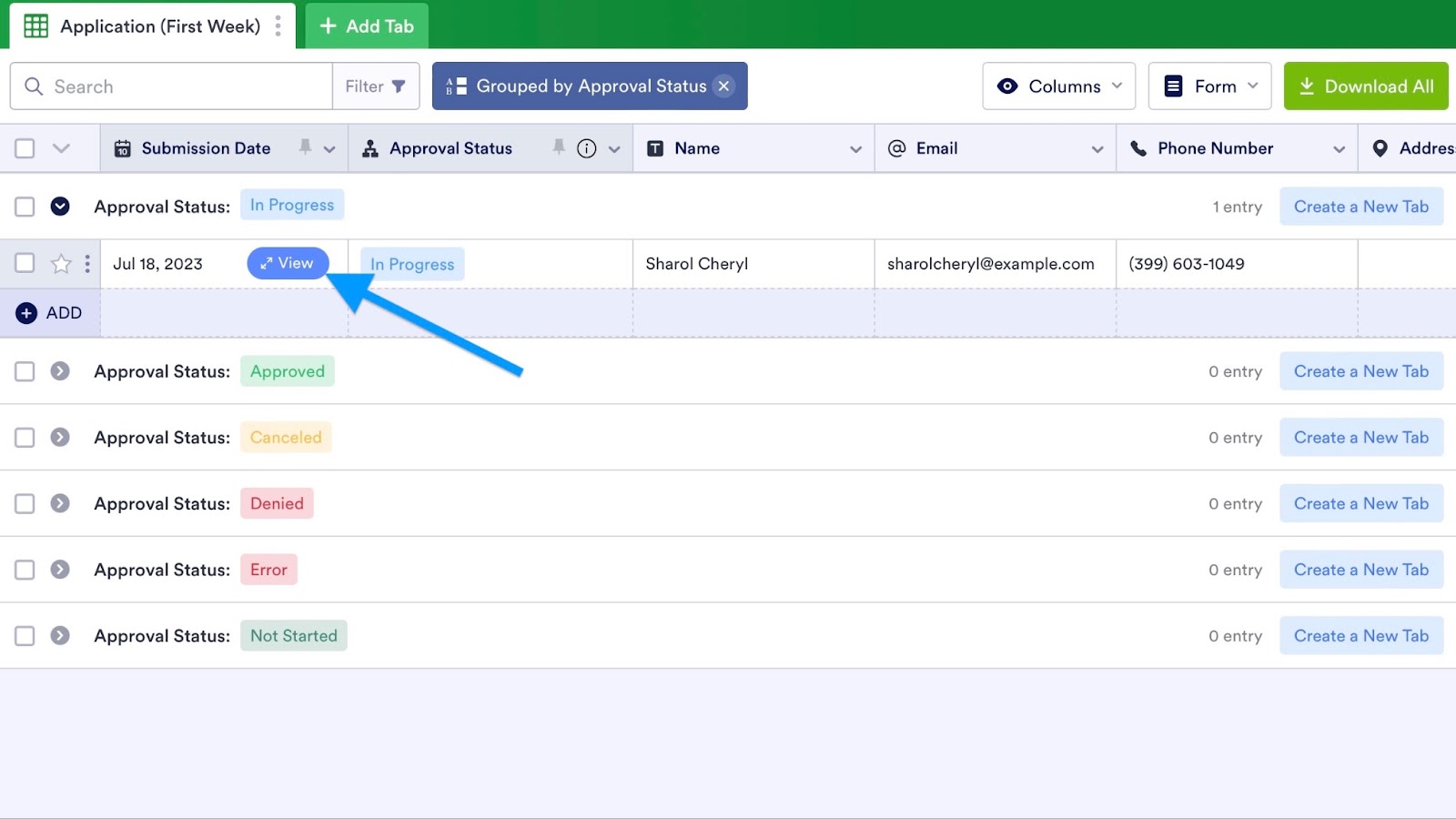Click the pin icon in Approval Status column
Image resolution: width=1456 pixels, height=819 pixels.
point(559,147)
